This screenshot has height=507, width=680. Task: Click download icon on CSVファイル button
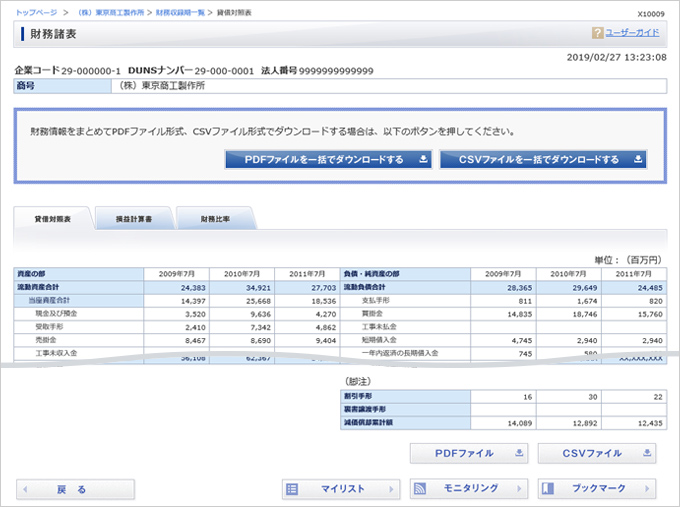click(647, 453)
